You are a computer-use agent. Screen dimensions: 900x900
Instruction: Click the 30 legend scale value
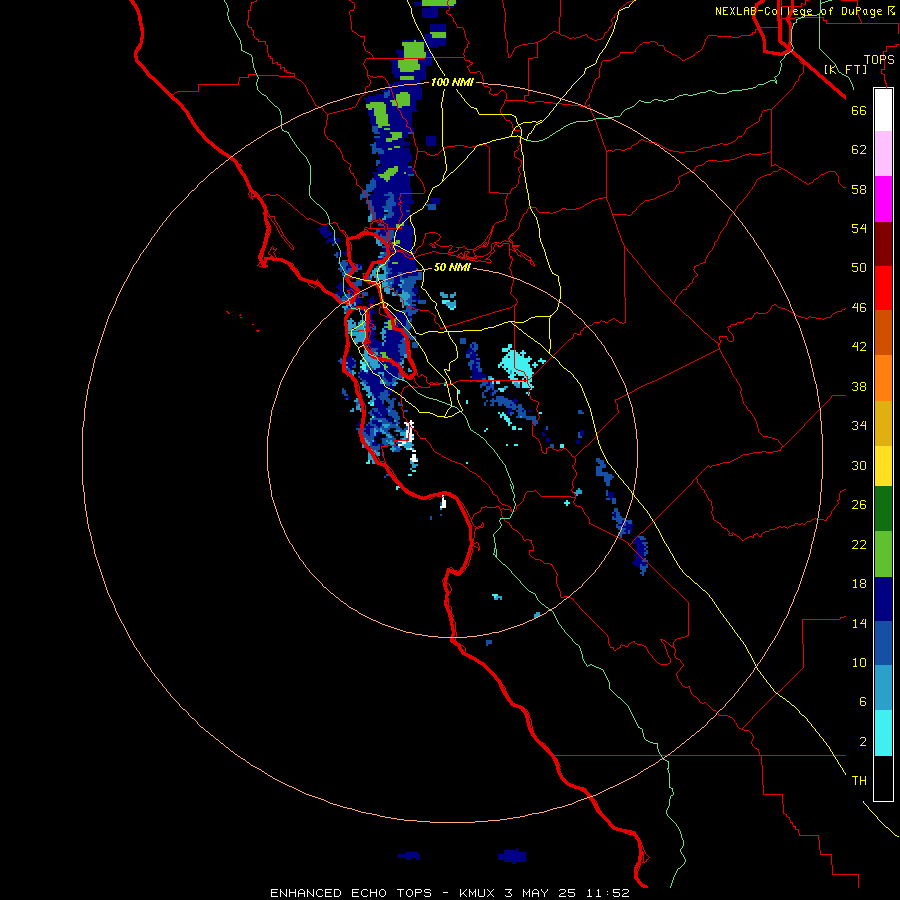click(859, 465)
